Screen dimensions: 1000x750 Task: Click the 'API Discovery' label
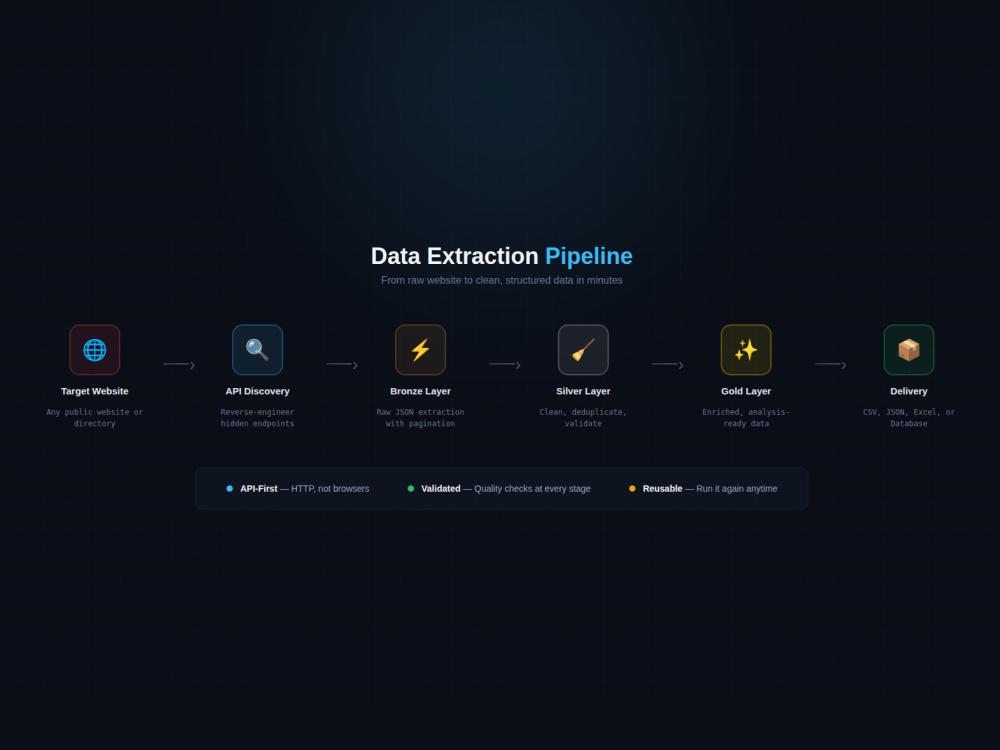[258, 391]
